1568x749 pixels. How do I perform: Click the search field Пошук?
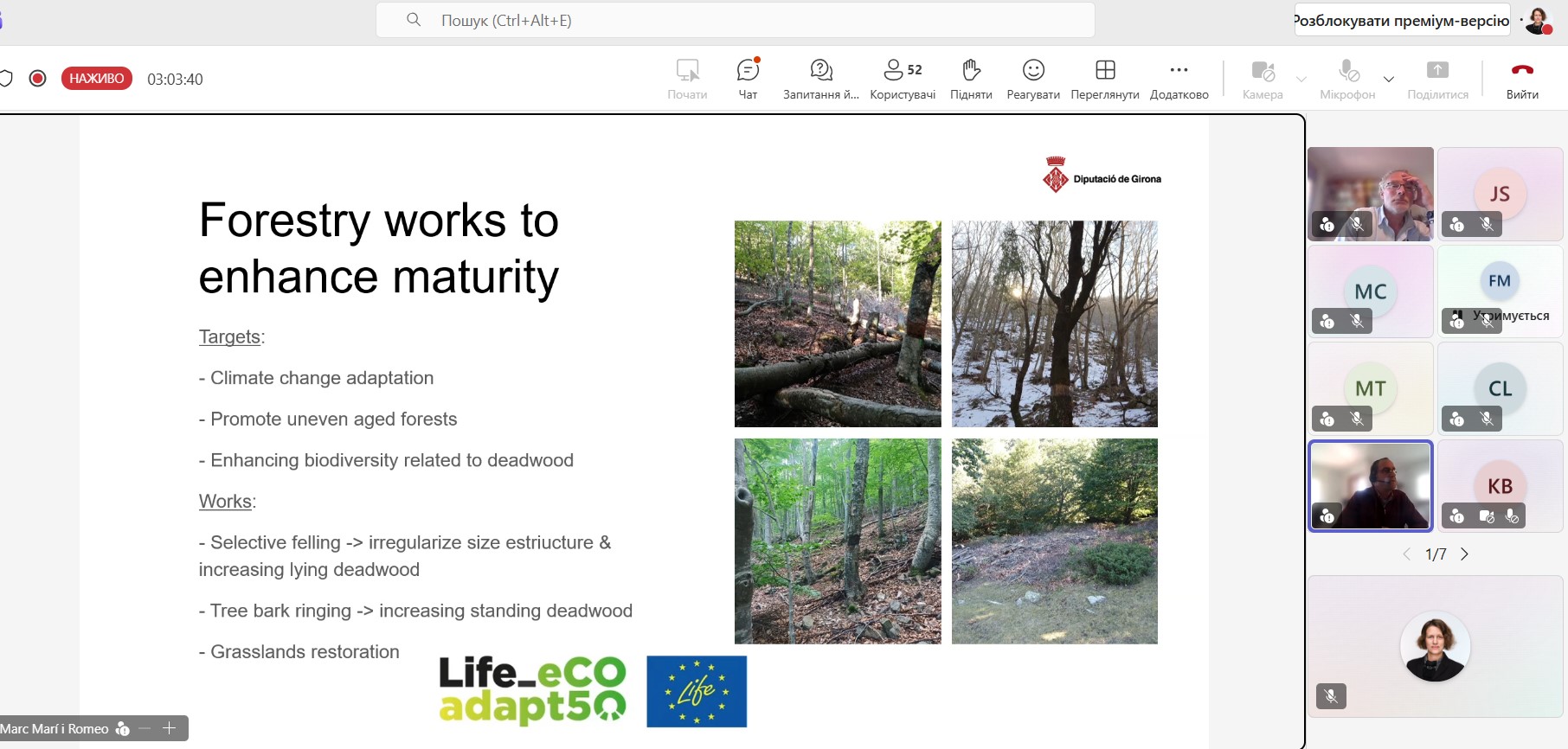pos(736,21)
